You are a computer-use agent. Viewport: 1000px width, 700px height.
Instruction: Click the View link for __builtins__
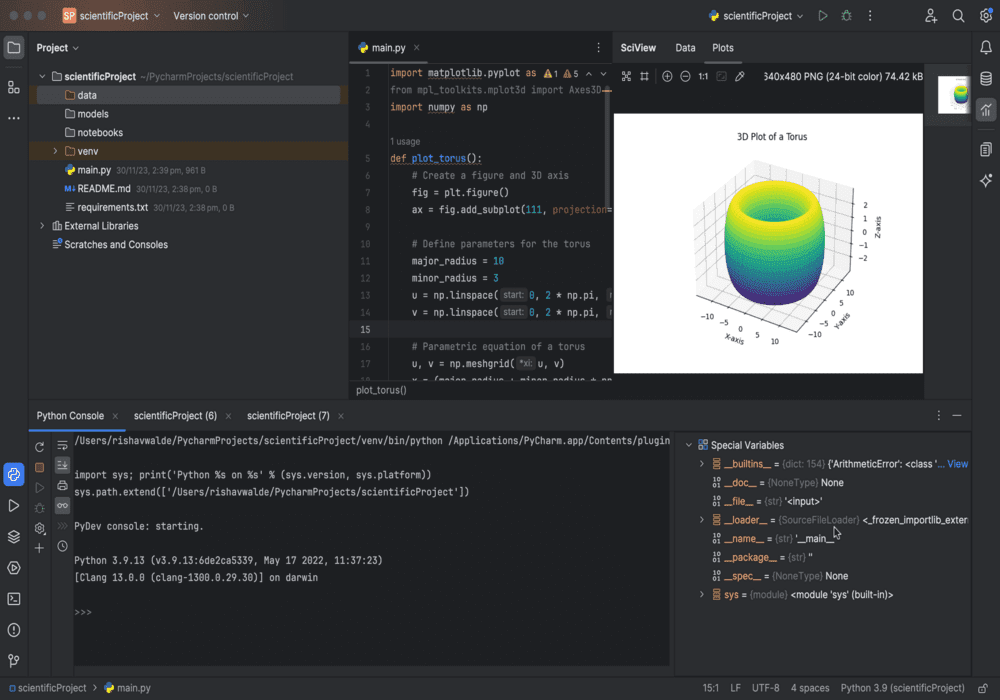pyautogui.click(x=957, y=464)
